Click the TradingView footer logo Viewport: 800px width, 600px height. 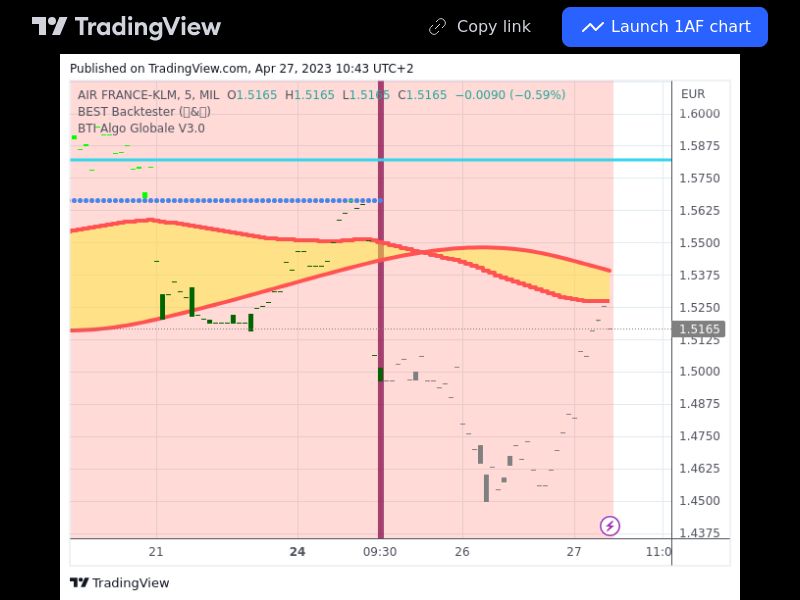click(x=119, y=583)
